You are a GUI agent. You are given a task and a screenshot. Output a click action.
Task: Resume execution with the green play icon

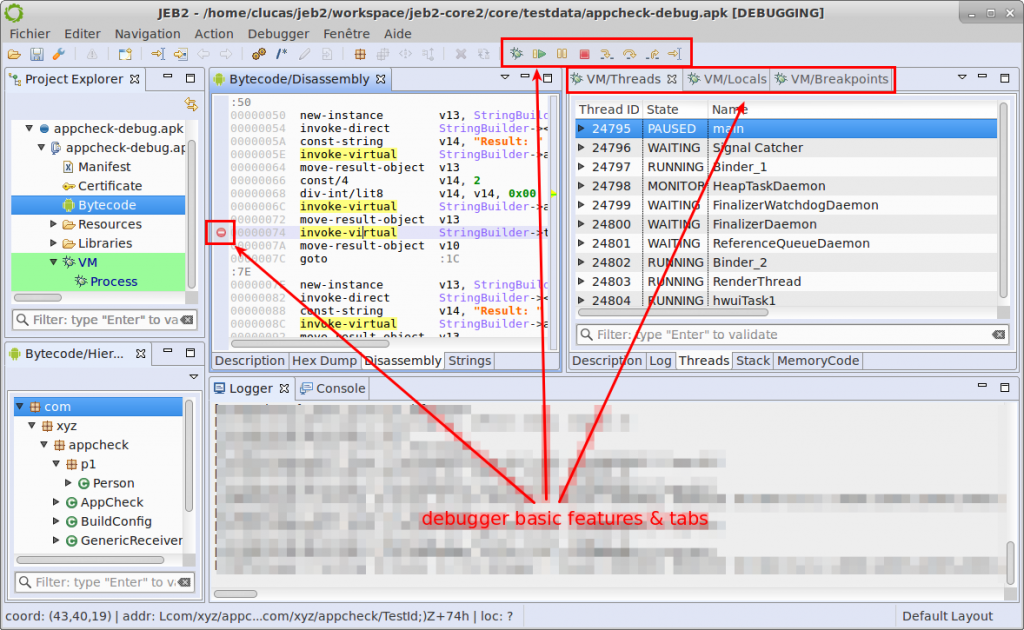coord(540,53)
